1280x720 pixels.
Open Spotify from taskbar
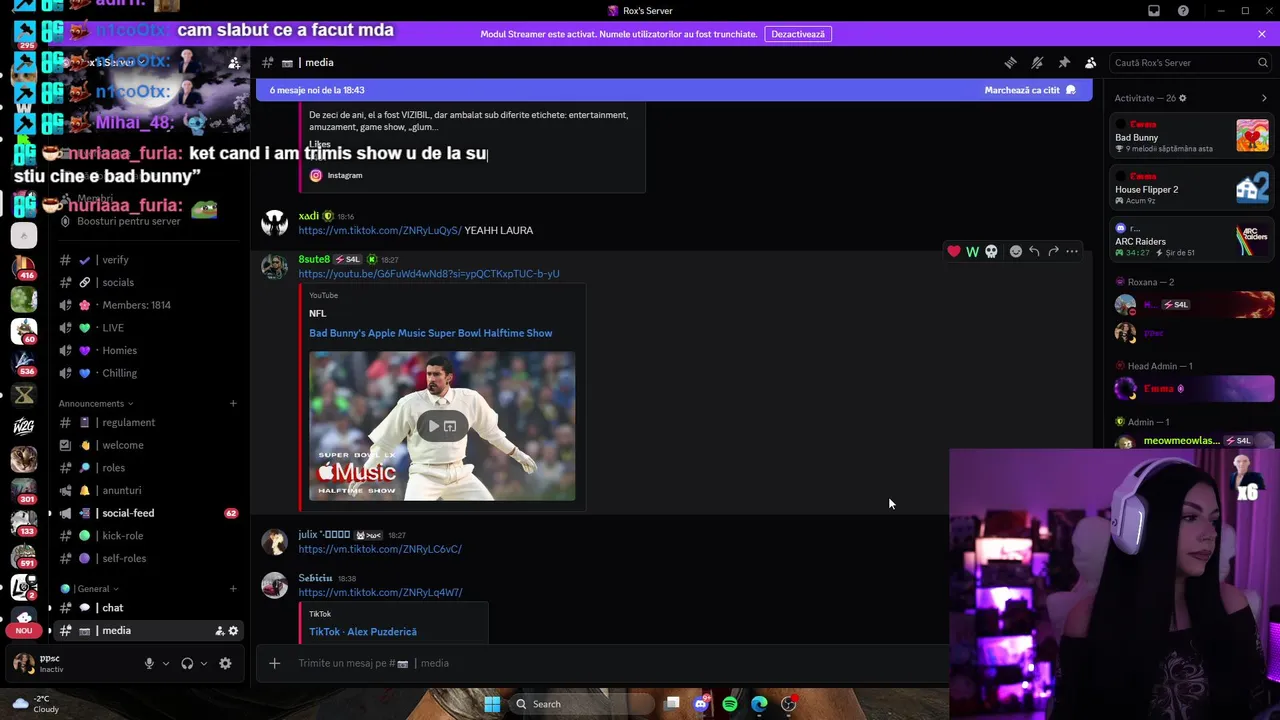tap(730, 704)
